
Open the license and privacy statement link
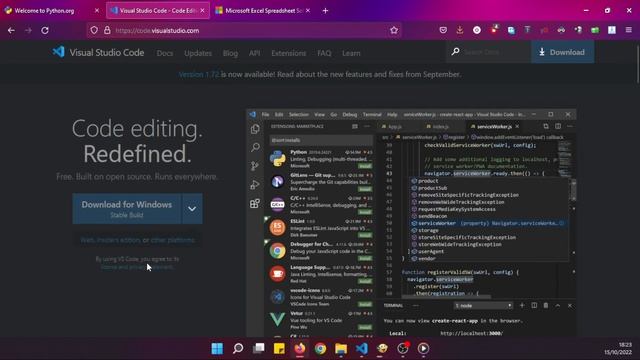pyautogui.click(x=137, y=267)
